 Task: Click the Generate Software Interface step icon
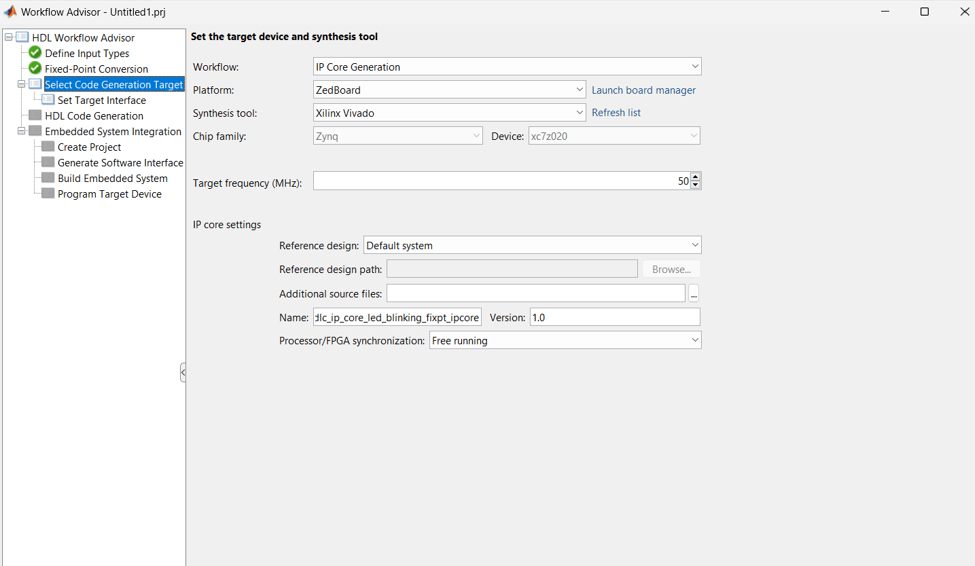48,162
